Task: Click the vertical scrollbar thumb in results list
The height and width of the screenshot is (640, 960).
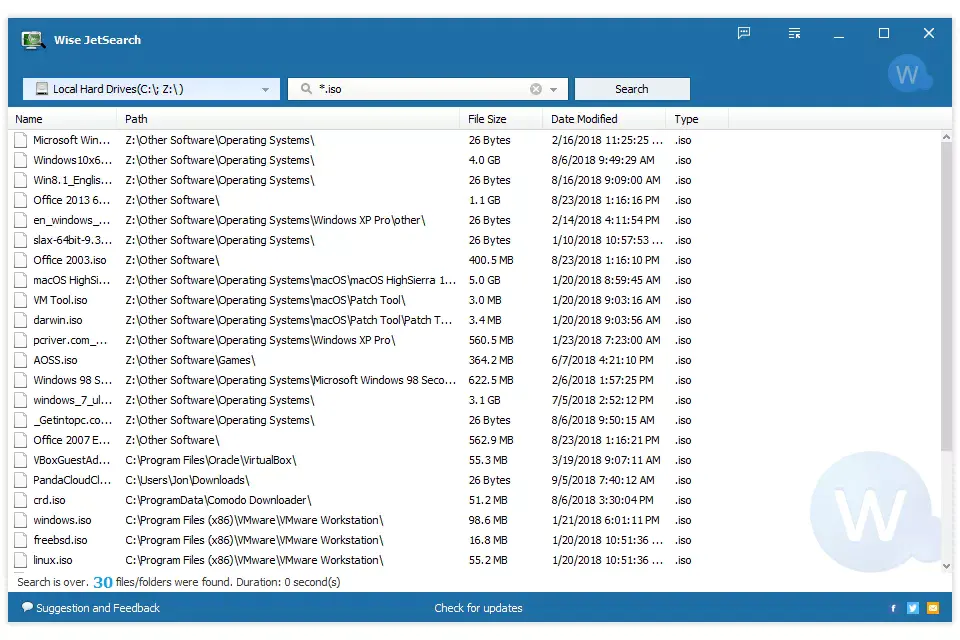Action: [947, 297]
